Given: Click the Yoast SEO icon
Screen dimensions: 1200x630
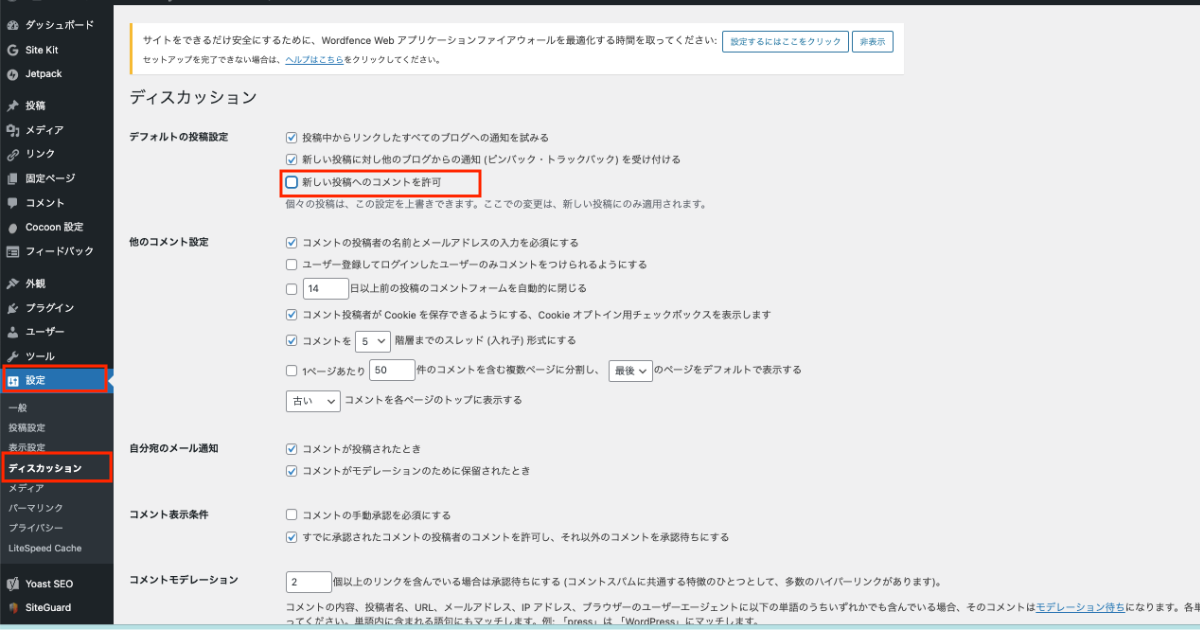Looking at the screenshot, I should point(13,583).
